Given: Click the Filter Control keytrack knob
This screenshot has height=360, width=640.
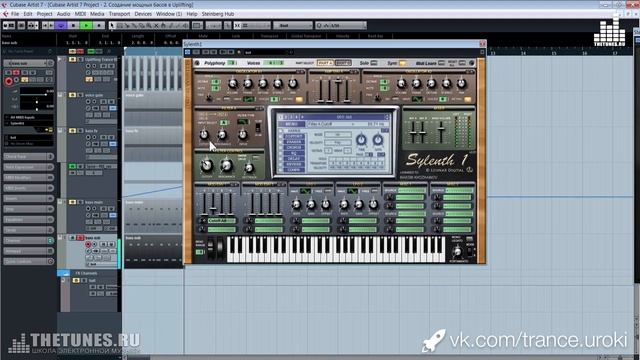Looking at the screenshot, I should (x=249, y=168).
